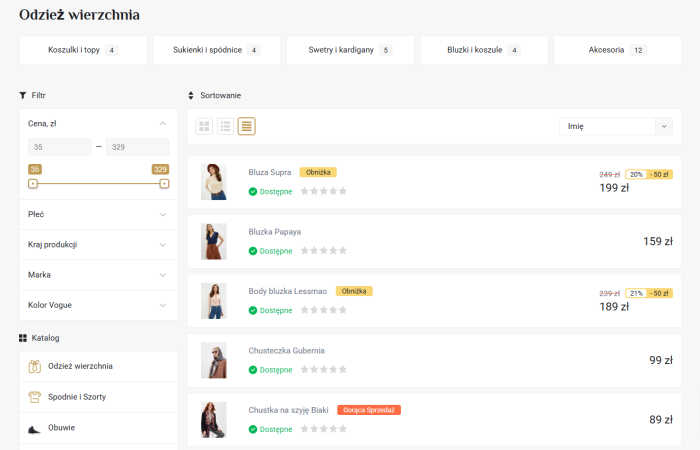700x450 pixels.
Task: Switch to grid view layout
Action: pos(204,126)
